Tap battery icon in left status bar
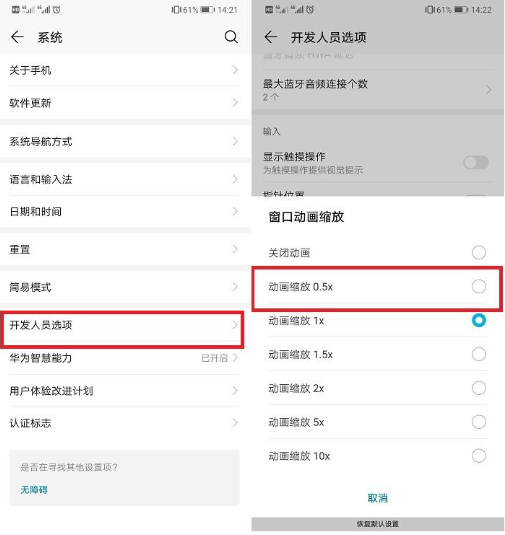The image size is (505, 535). pyautogui.click(x=207, y=10)
